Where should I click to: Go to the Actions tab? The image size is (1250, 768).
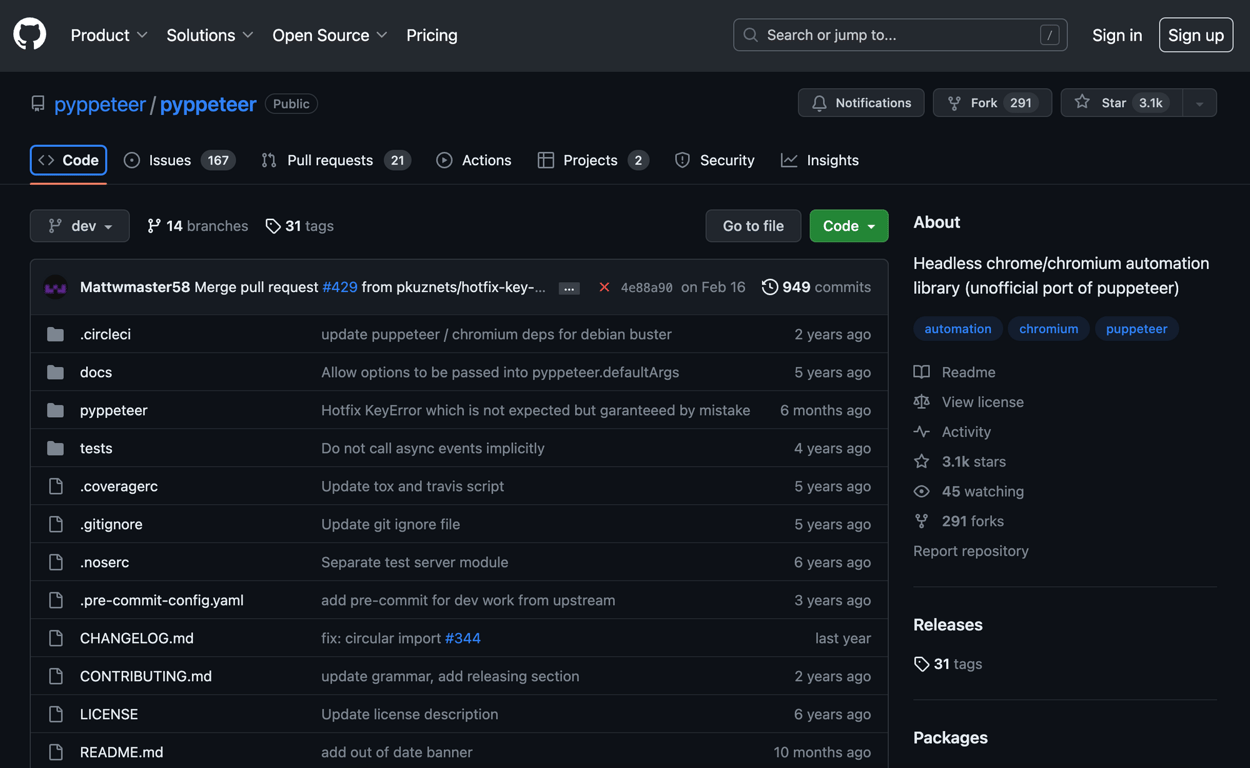click(x=474, y=160)
